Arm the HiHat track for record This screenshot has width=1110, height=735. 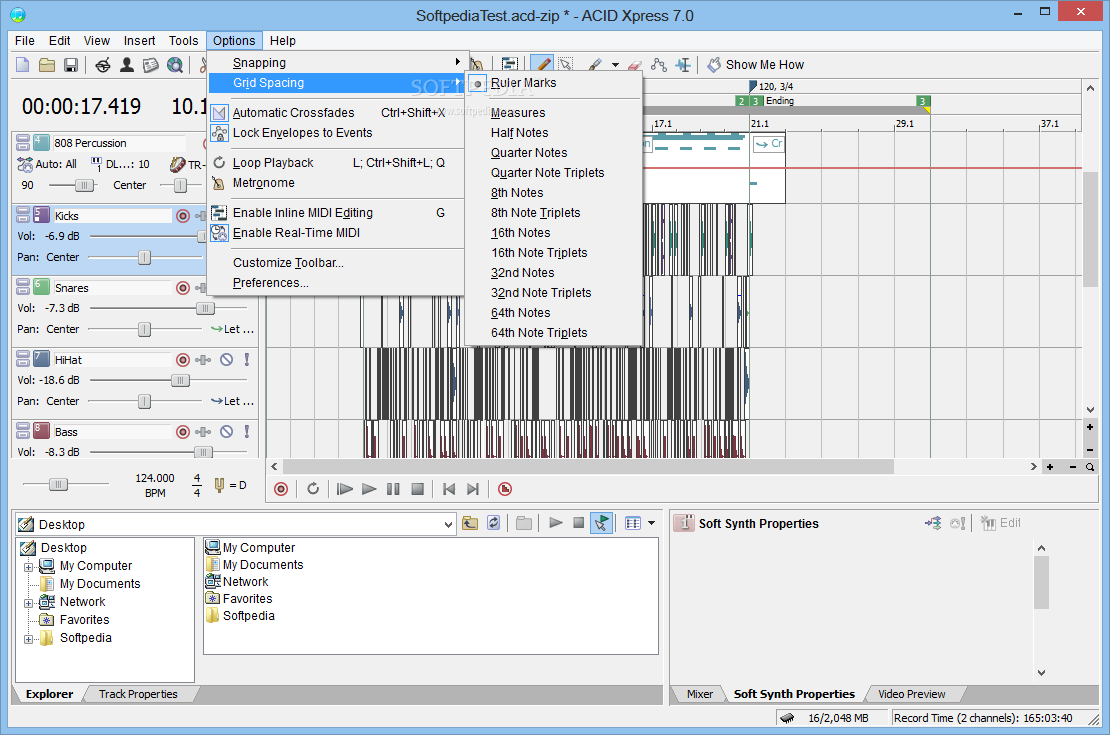(183, 360)
